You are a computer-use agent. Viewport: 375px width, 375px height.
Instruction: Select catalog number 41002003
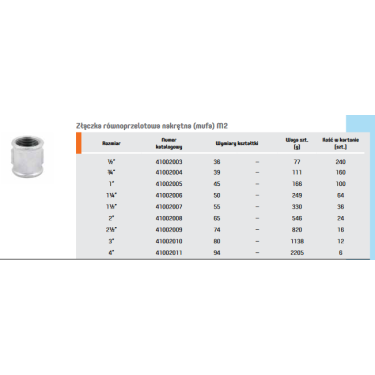[169, 162]
